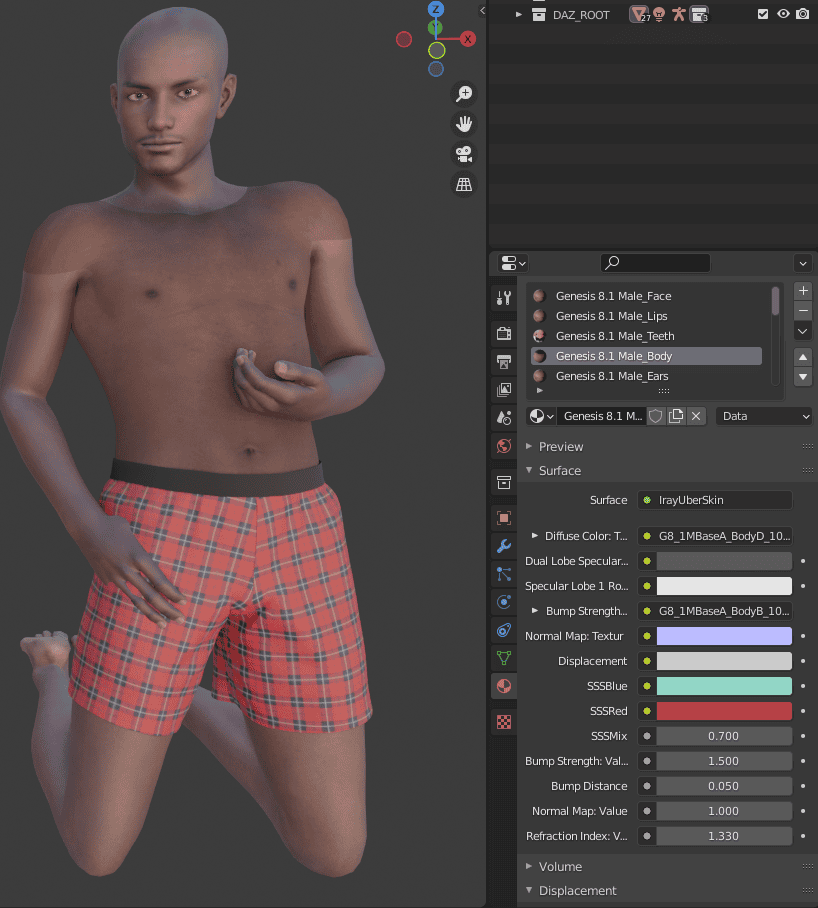Screen dimensions: 818x908
Task: Open the Texture Properties checker tab
Action: (x=503, y=721)
